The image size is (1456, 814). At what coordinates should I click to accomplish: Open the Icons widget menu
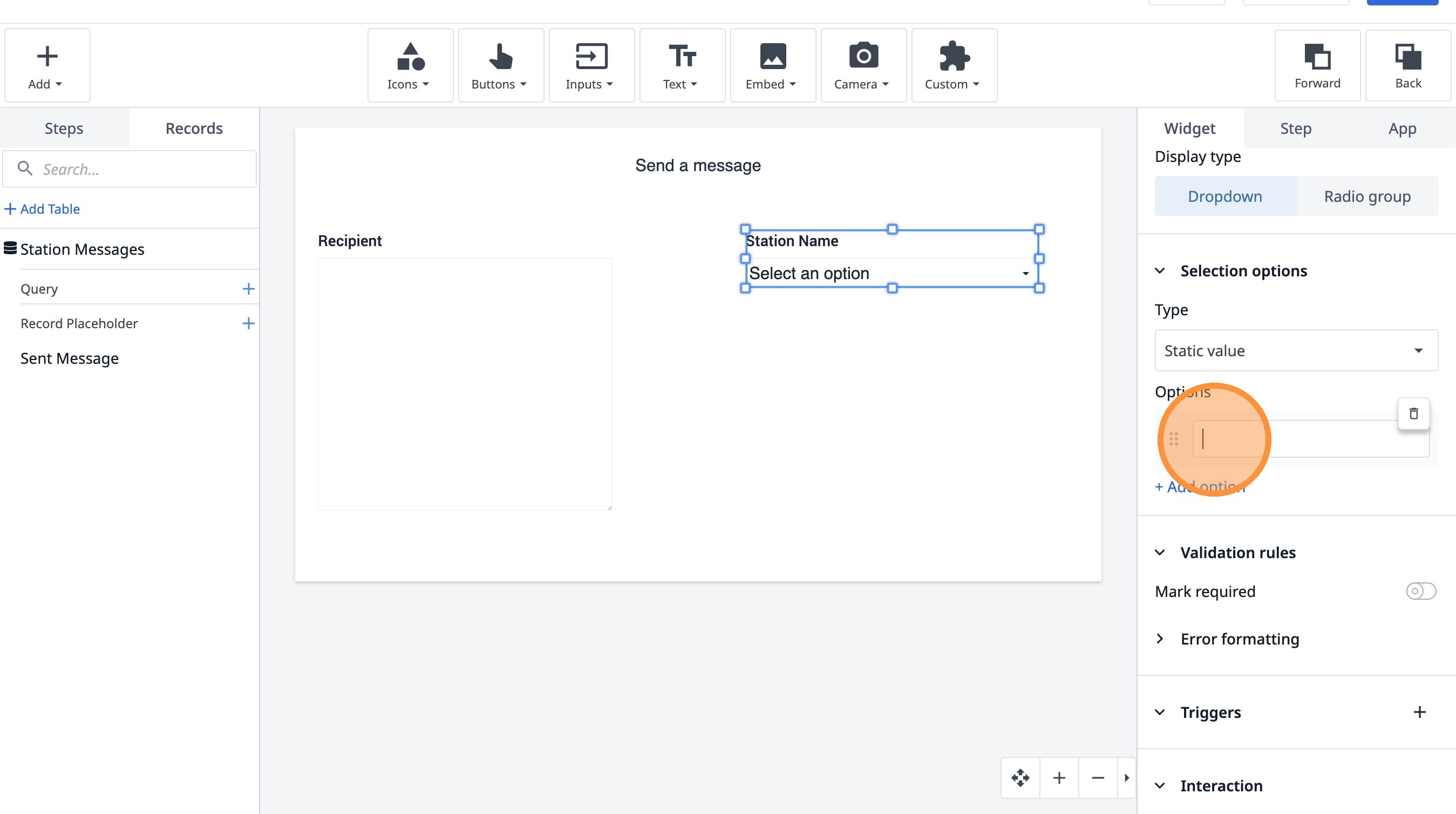[x=410, y=65]
